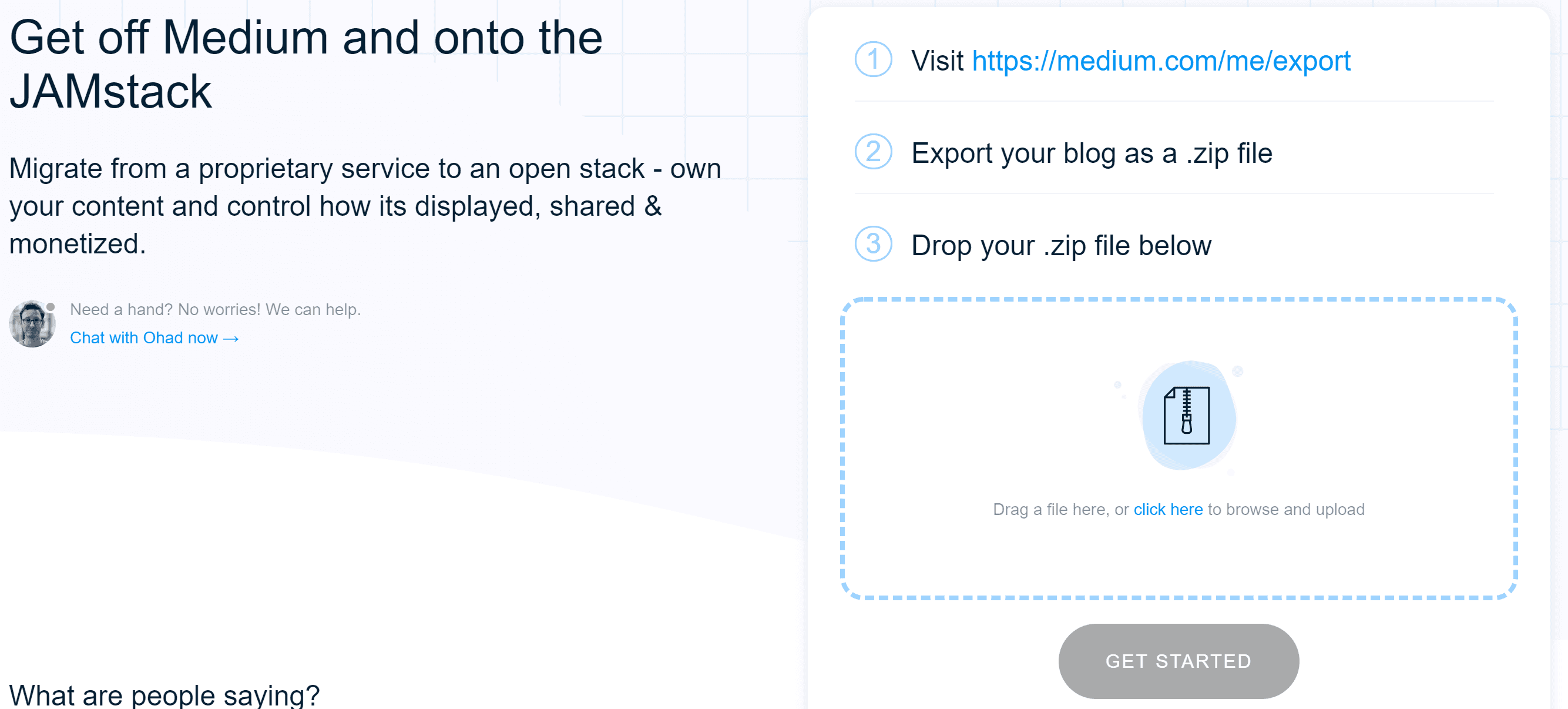Click the "Need a hand? No worries!" text
Screen dimensions: 1568x709
(x=216, y=309)
